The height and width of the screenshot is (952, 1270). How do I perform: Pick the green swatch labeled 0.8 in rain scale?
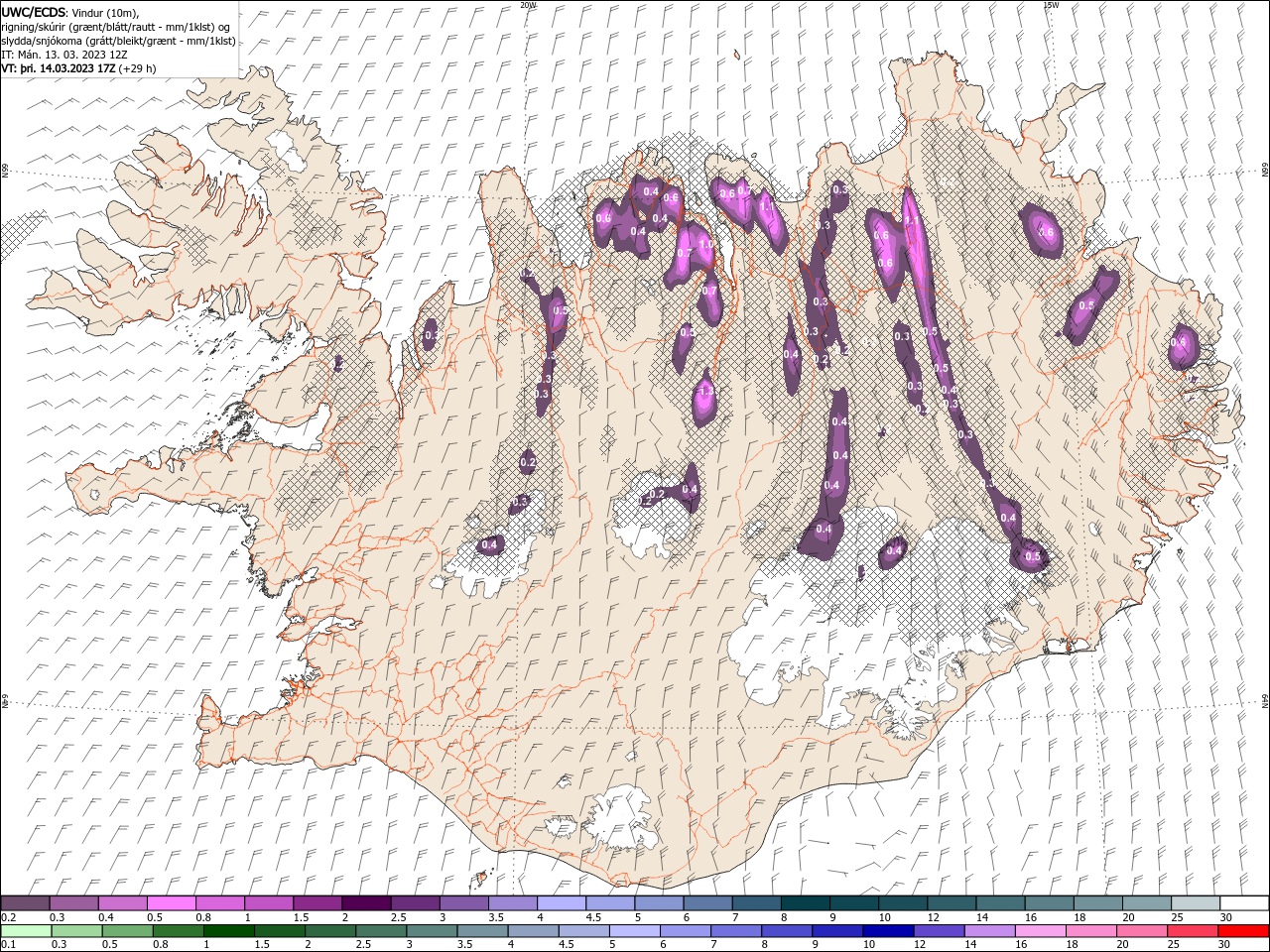click(x=178, y=931)
